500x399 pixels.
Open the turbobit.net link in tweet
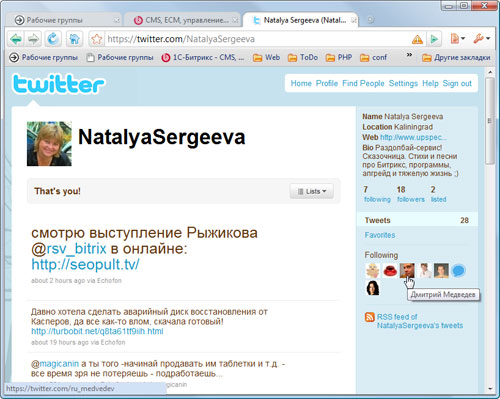[x=97, y=331]
